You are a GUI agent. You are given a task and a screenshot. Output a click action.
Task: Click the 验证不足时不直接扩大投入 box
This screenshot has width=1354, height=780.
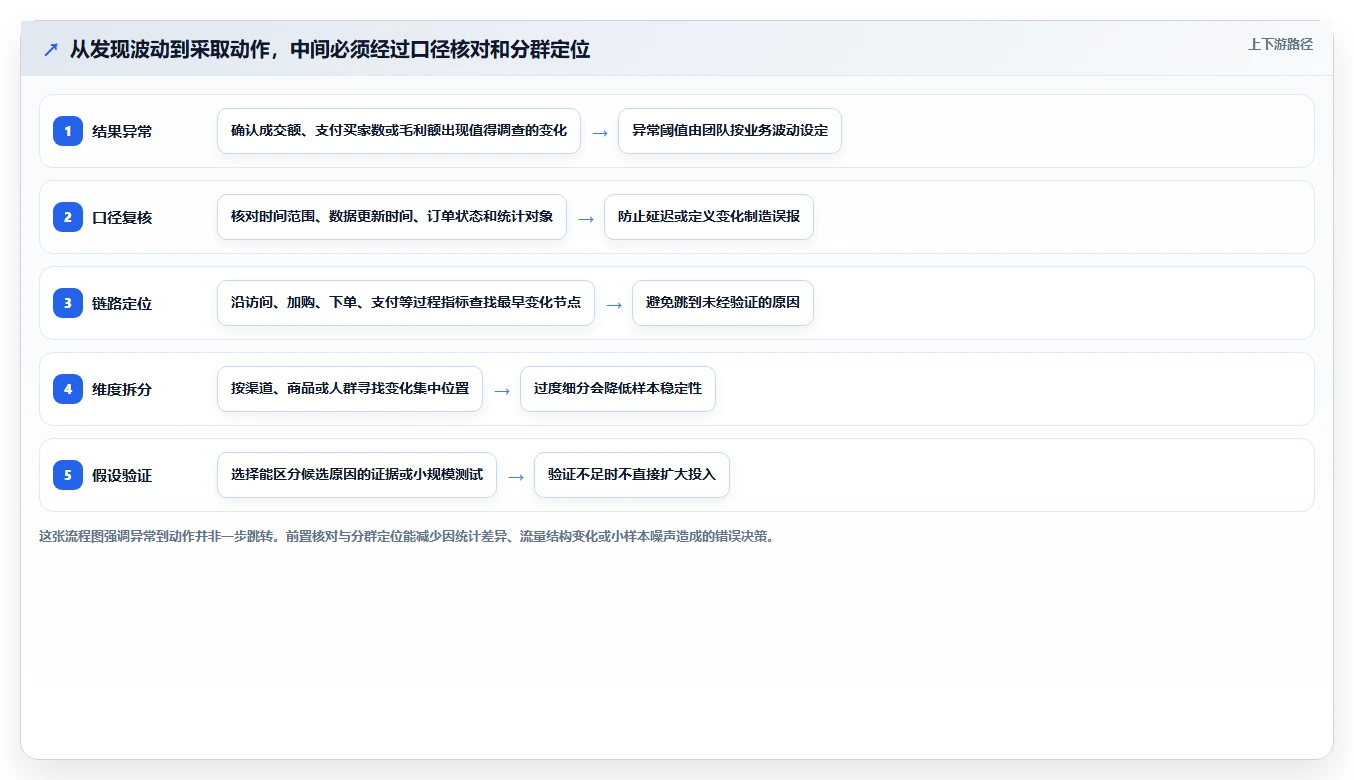632,475
